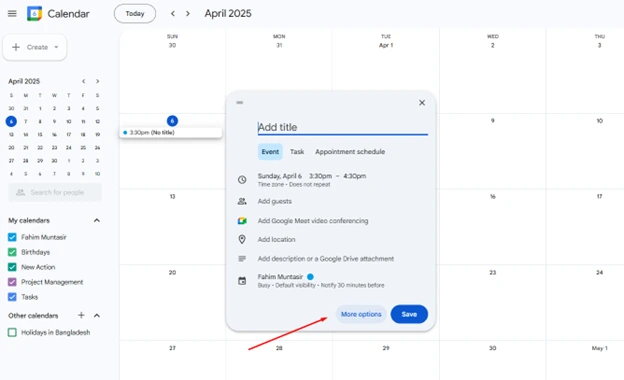Click the people icon in search box
This screenshot has height=380, width=624.
(21, 193)
